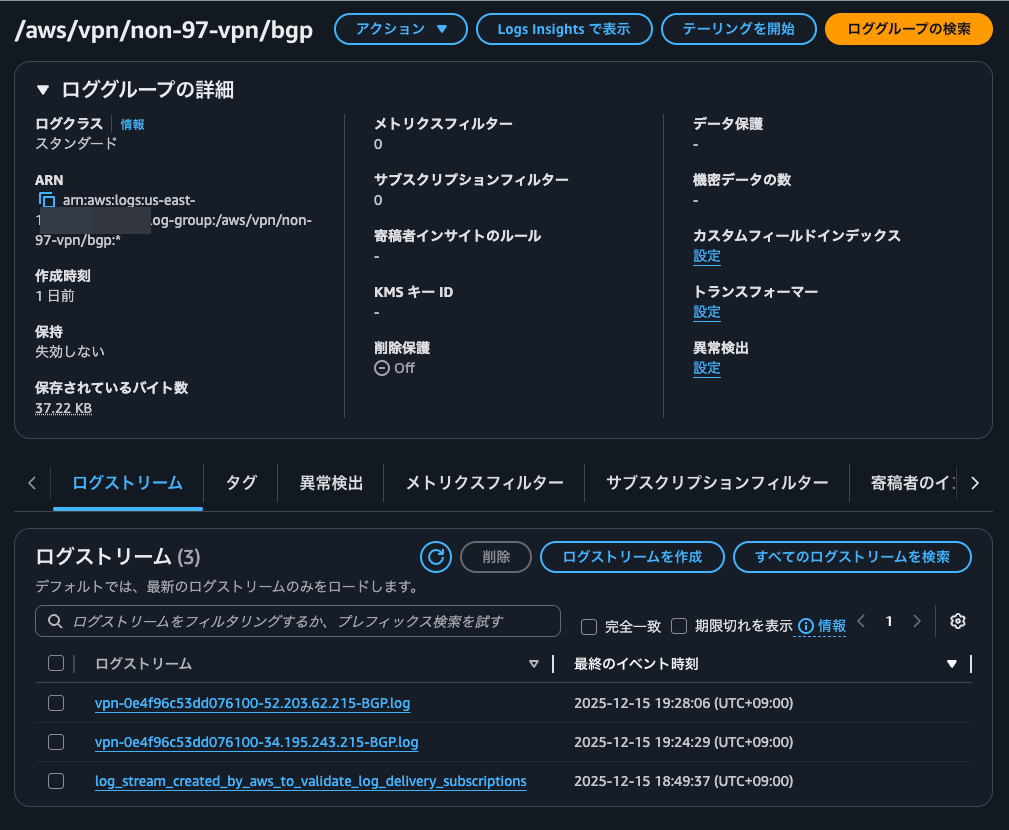Click the info icon beside 期限切れを表示
This screenshot has height=830, width=1009.
point(806,625)
